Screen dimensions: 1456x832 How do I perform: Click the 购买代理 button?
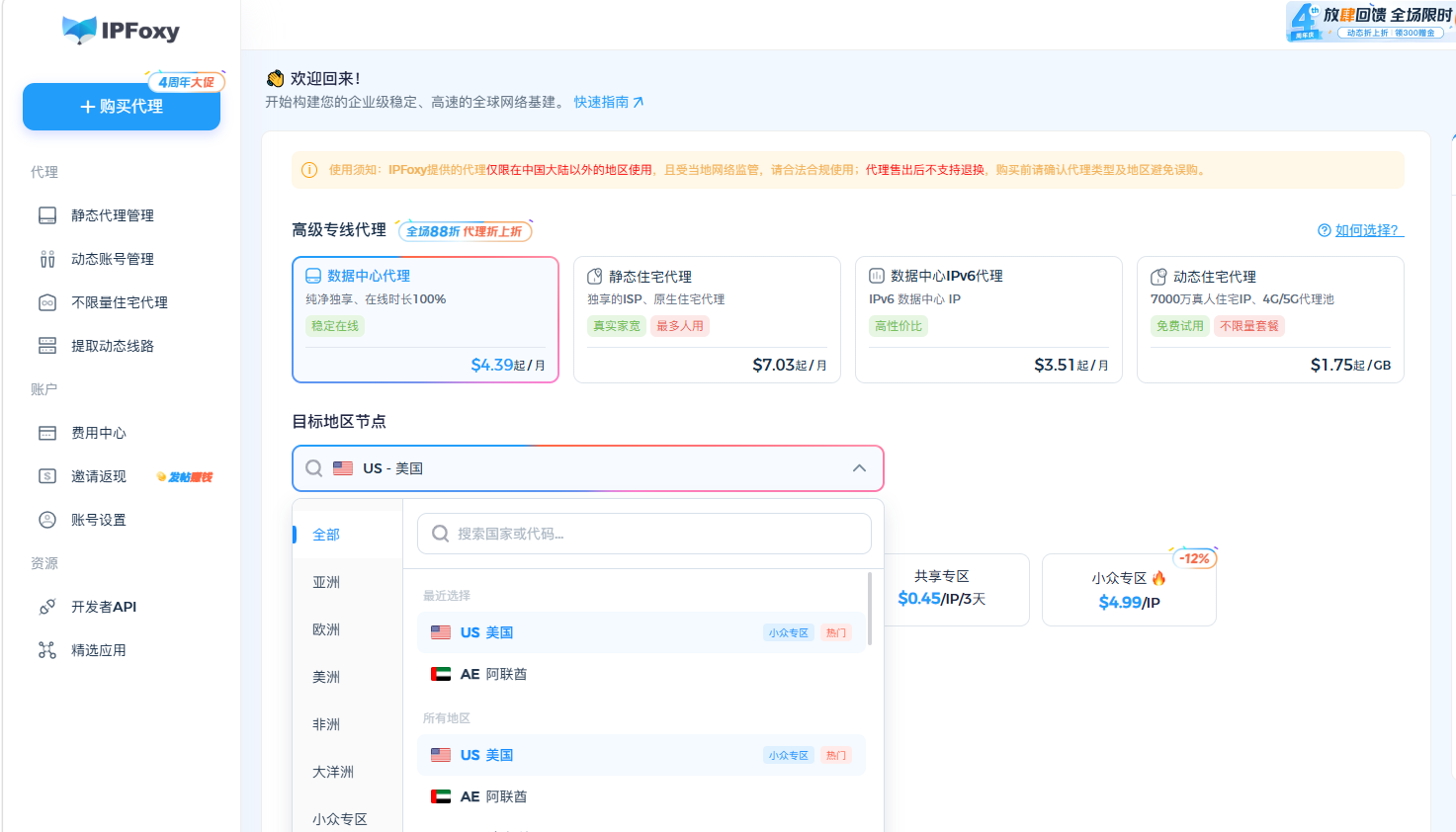122,107
